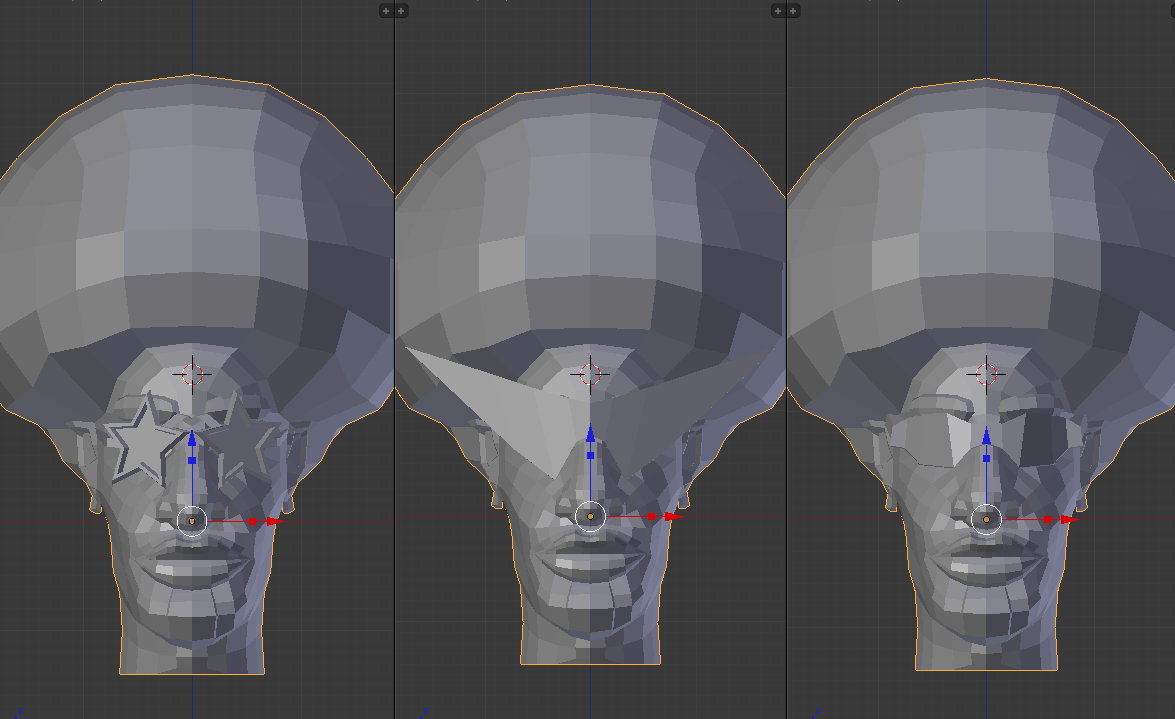Click red X-axis arrow tip in left viewport
This screenshot has width=1175, height=719.
click(273, 521)
